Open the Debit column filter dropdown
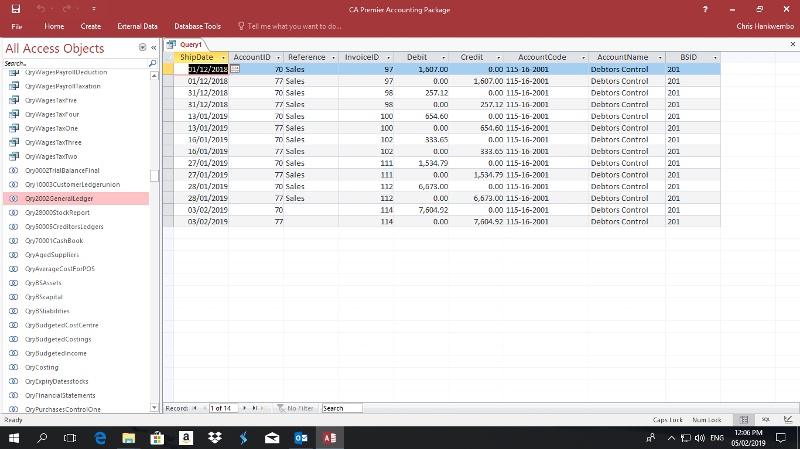This screenshot has height=449, width=800. coord(443,58)
